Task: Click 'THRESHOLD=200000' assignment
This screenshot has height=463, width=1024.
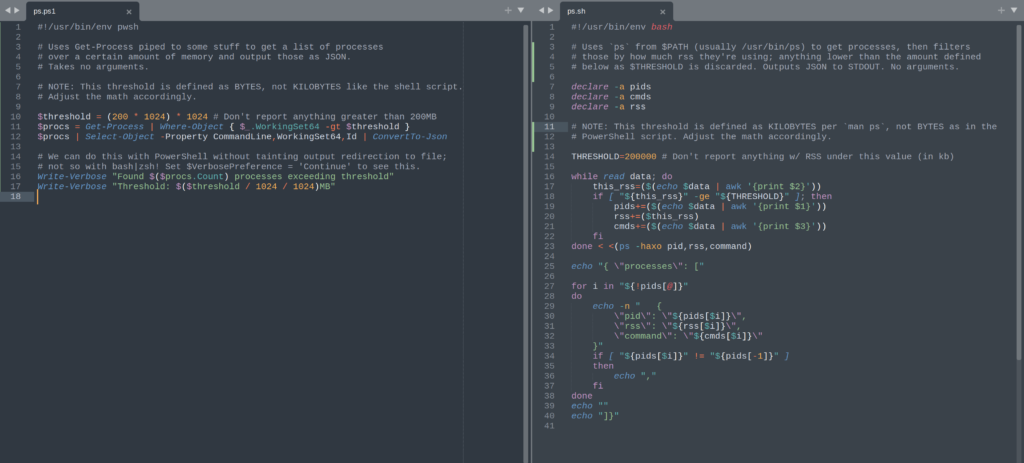Action: point(613,157)
